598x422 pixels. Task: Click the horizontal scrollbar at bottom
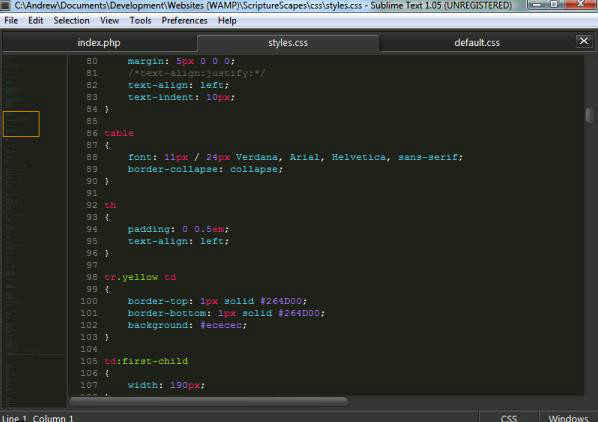click(209, 401)
